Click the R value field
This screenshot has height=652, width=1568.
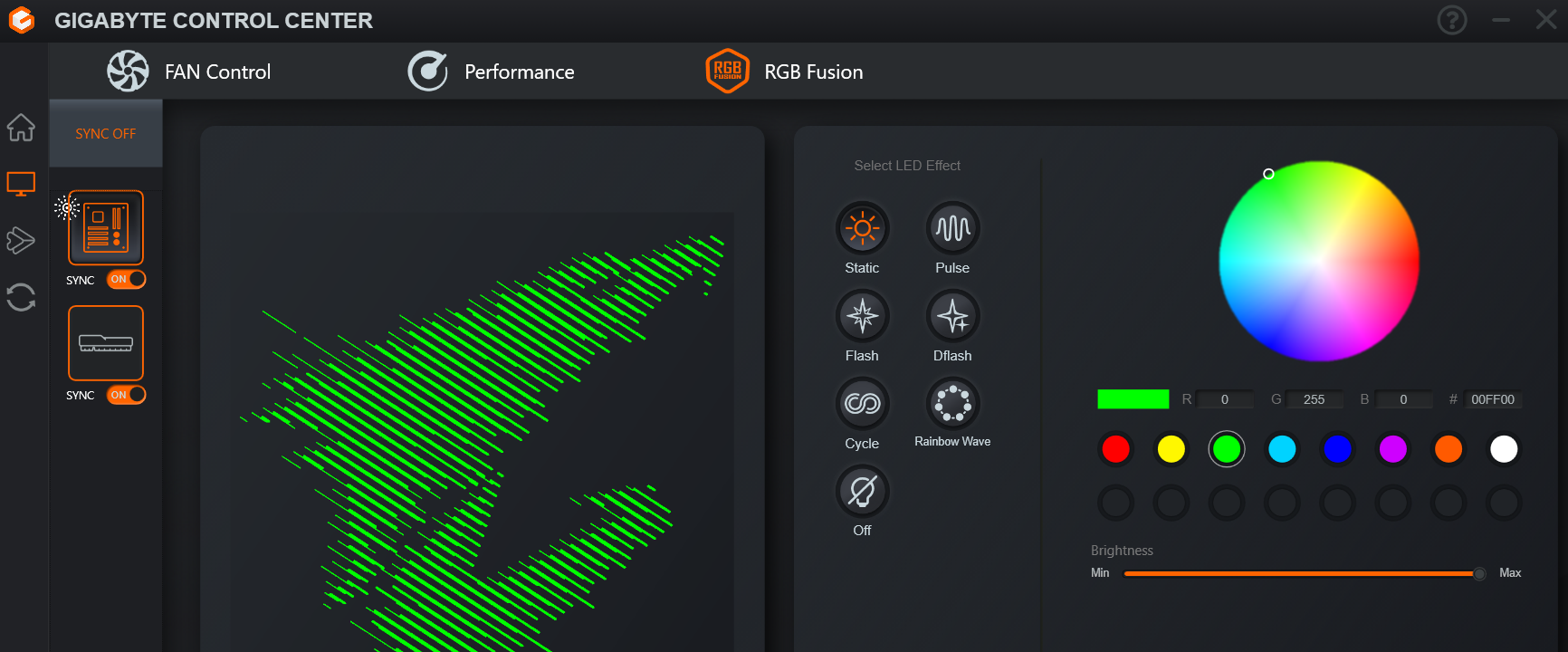[x=1225, y=399]
